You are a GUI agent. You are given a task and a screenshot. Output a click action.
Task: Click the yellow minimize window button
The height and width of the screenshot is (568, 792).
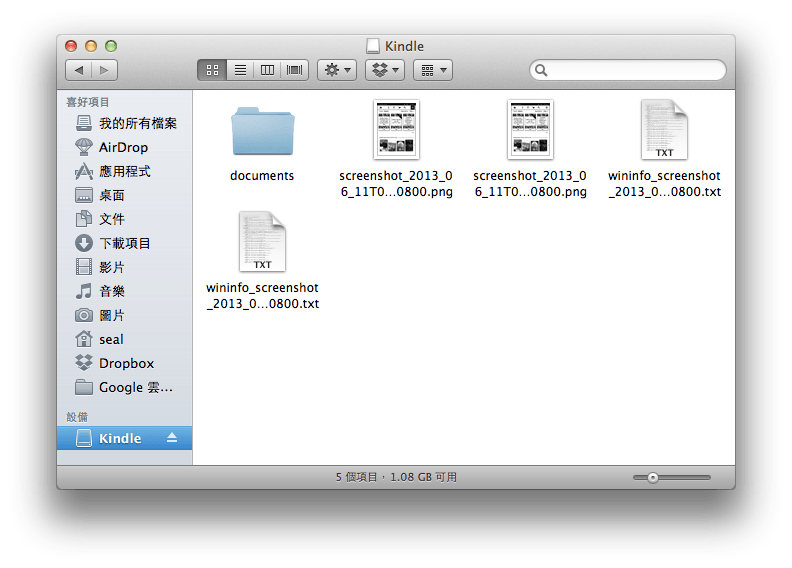[x=91, y=46]
